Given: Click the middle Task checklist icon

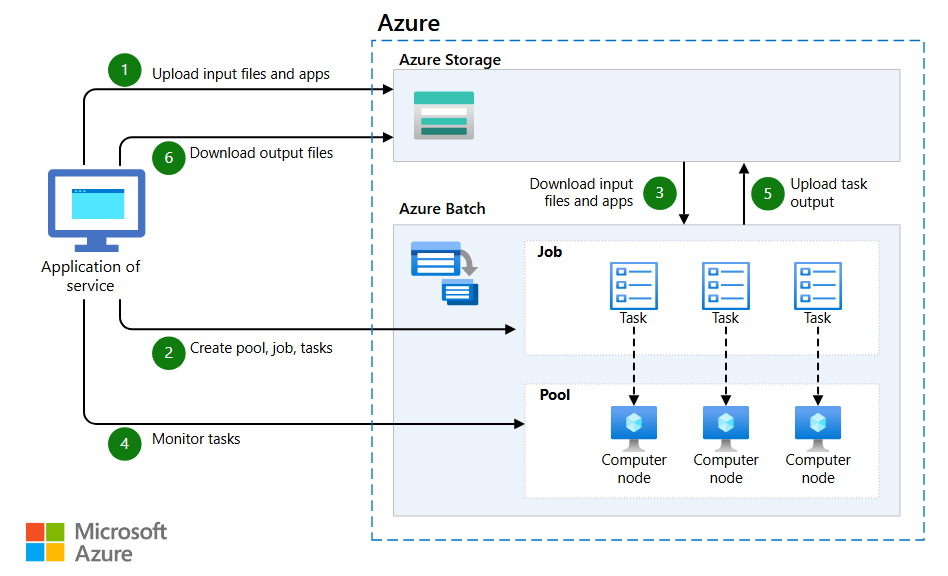Looking at the screenshot, I should 726,286.
